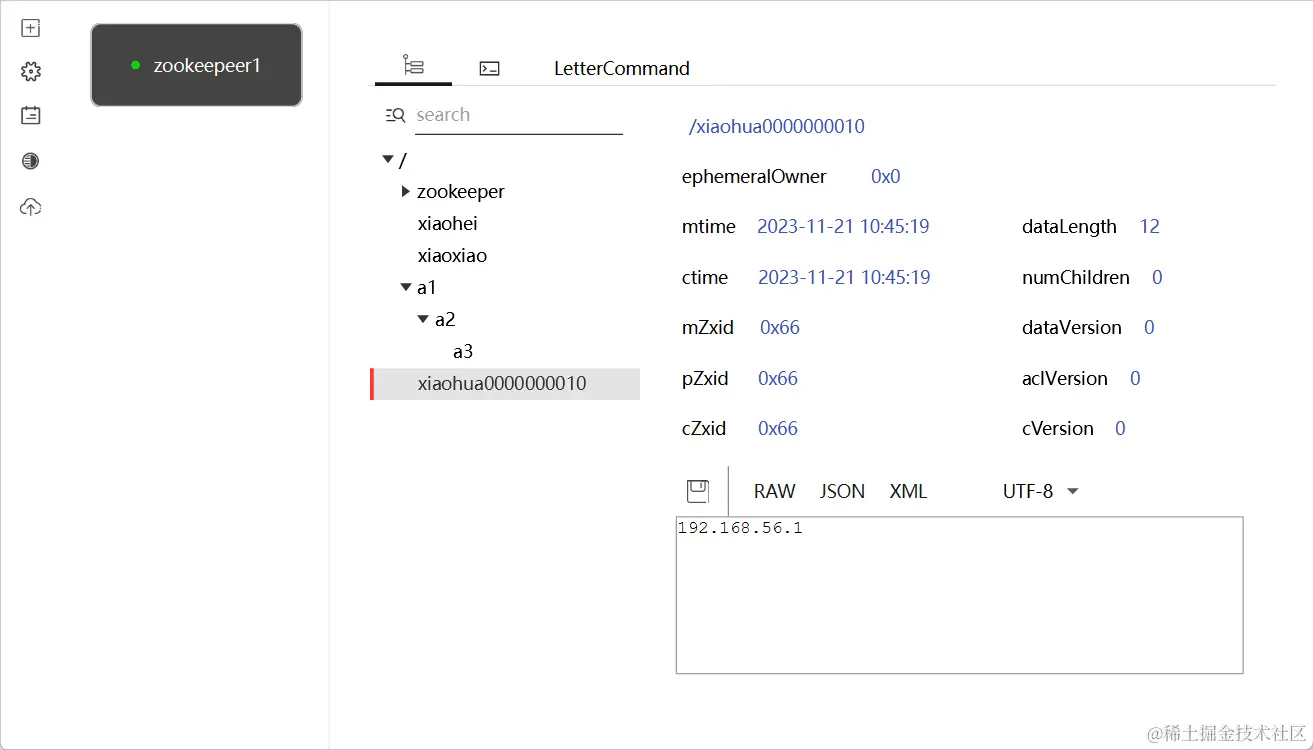Click the search filter icon
1313x750 pixels.
coord(395,115)
